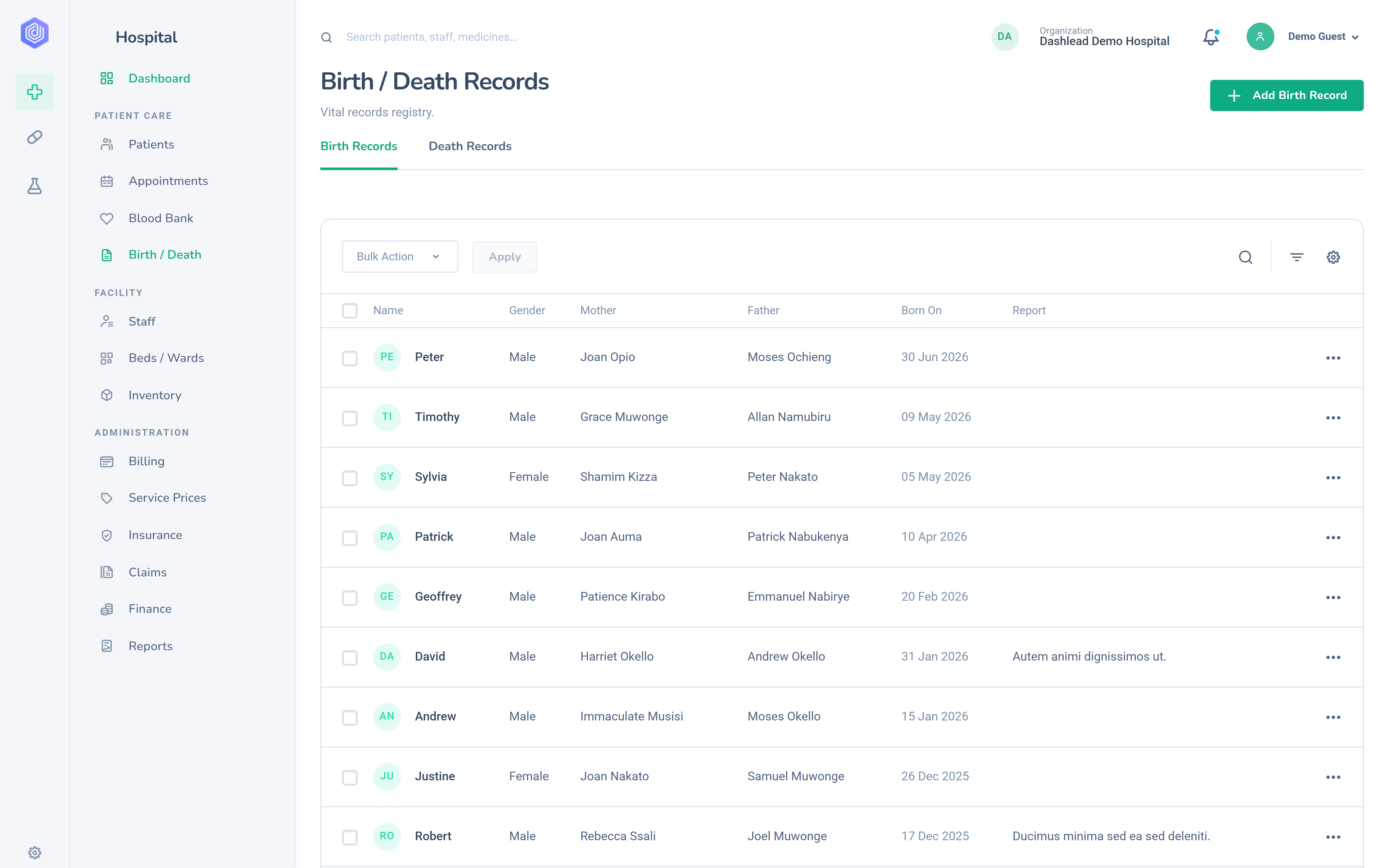Click the Add Birth Record button
Image resolution: width=1389 pixels, height=868 pixels.
(x=1286, y=95)
